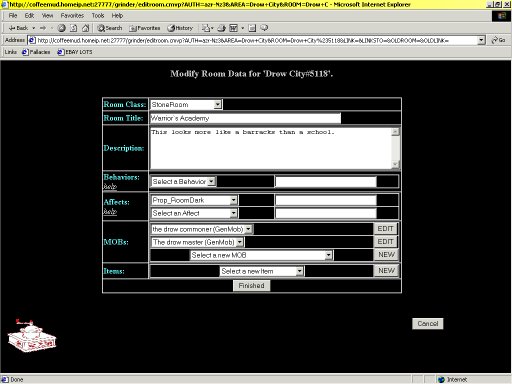The image size is (512, 384).
Task: Open the Select a new Item dropdown
Action: (x=262, y=271)
